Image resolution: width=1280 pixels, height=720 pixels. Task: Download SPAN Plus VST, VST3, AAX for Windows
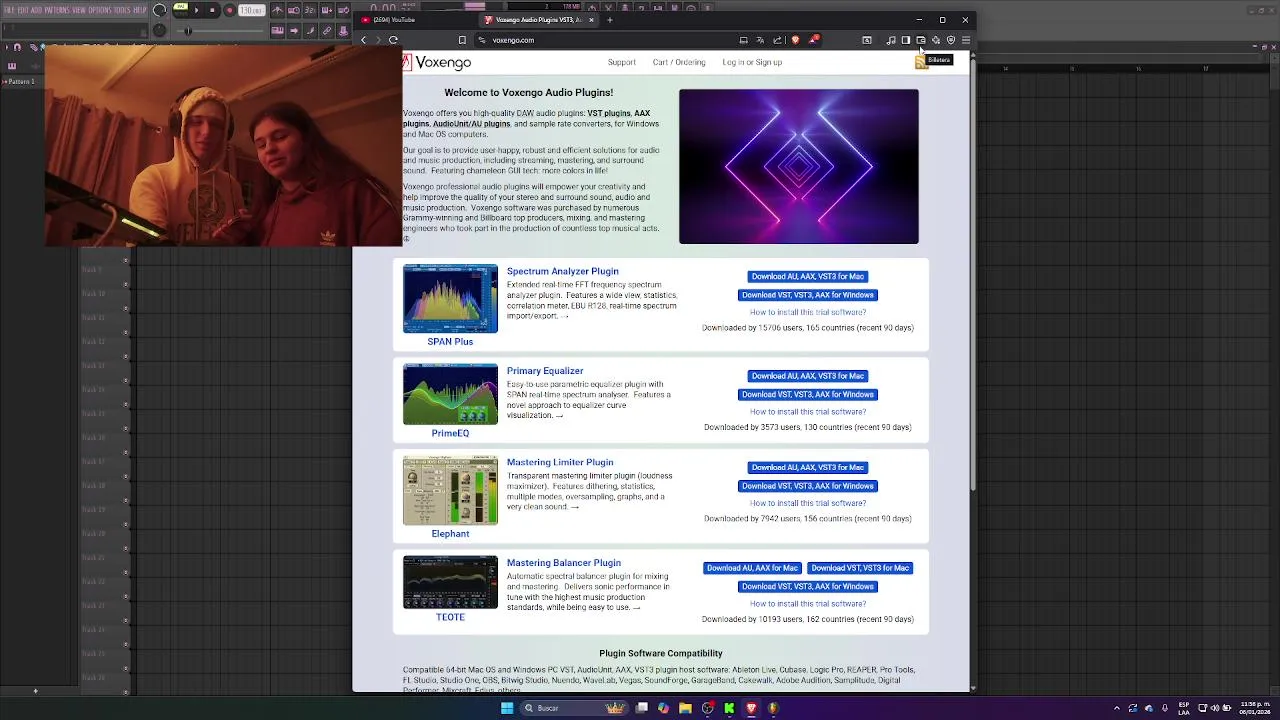pyautogui.click(x=808, y=295)
